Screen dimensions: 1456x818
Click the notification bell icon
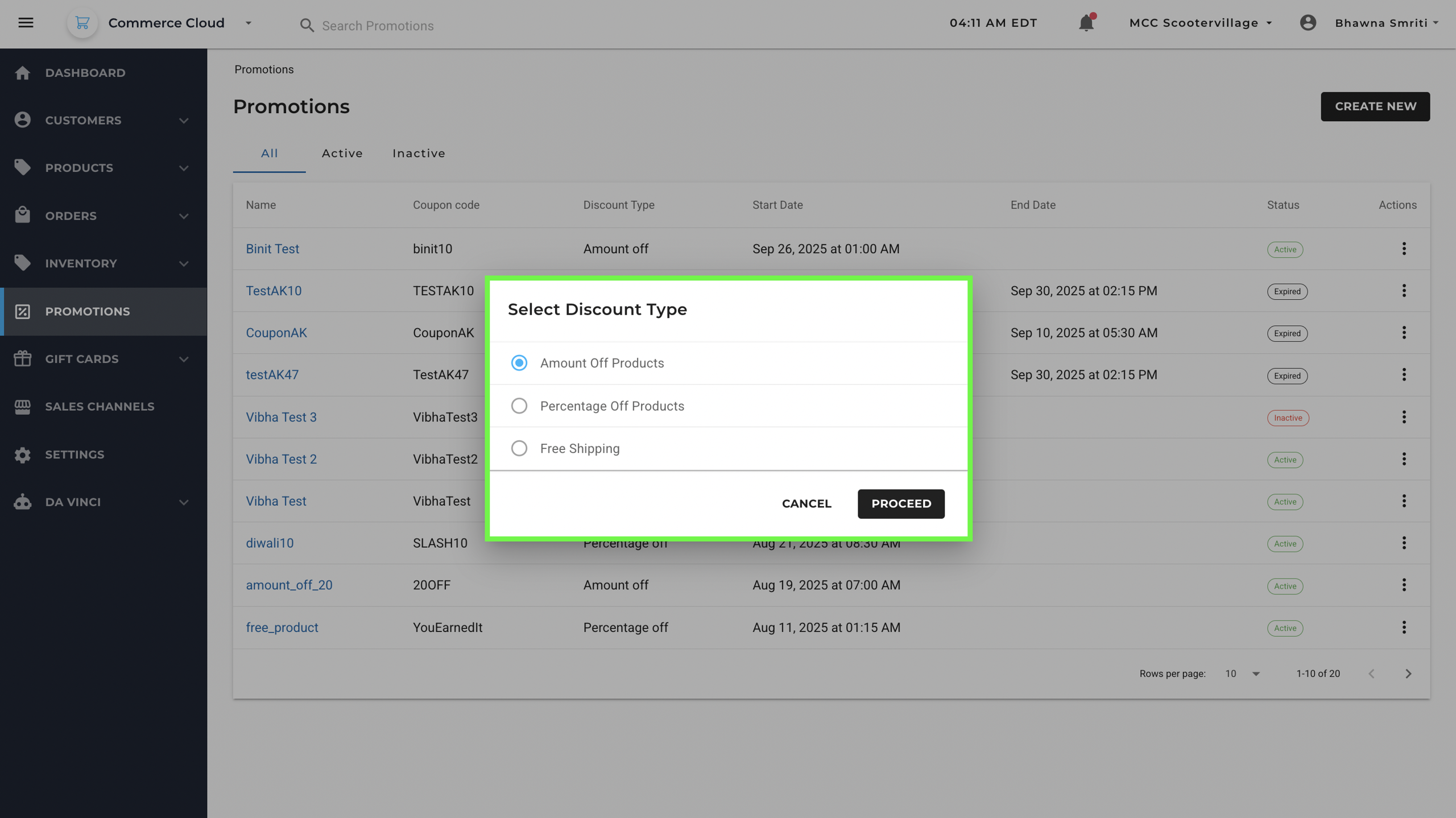pos(1086,23)
